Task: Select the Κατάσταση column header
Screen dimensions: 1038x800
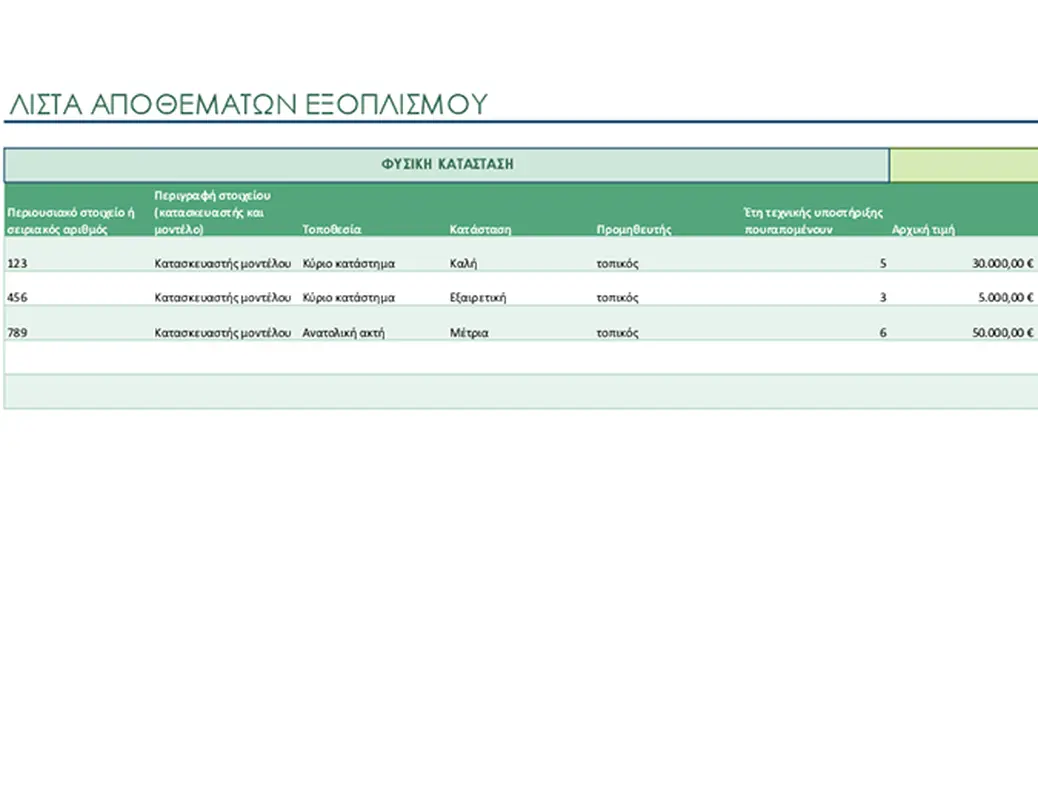Action: [481, 229]
